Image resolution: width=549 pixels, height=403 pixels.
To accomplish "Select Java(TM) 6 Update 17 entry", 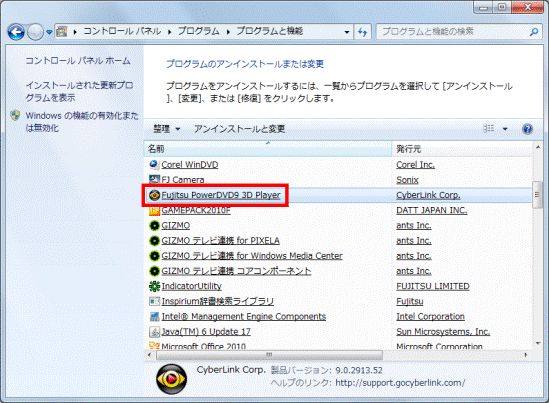I will [206, 332].
